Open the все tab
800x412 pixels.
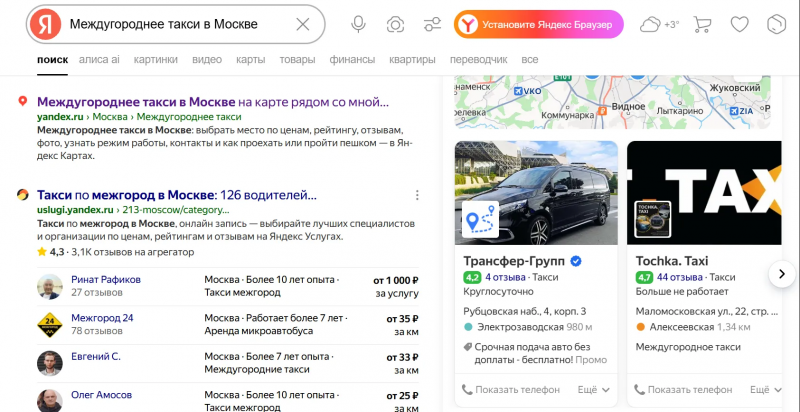pyautogui.click(x=530, y=60)
